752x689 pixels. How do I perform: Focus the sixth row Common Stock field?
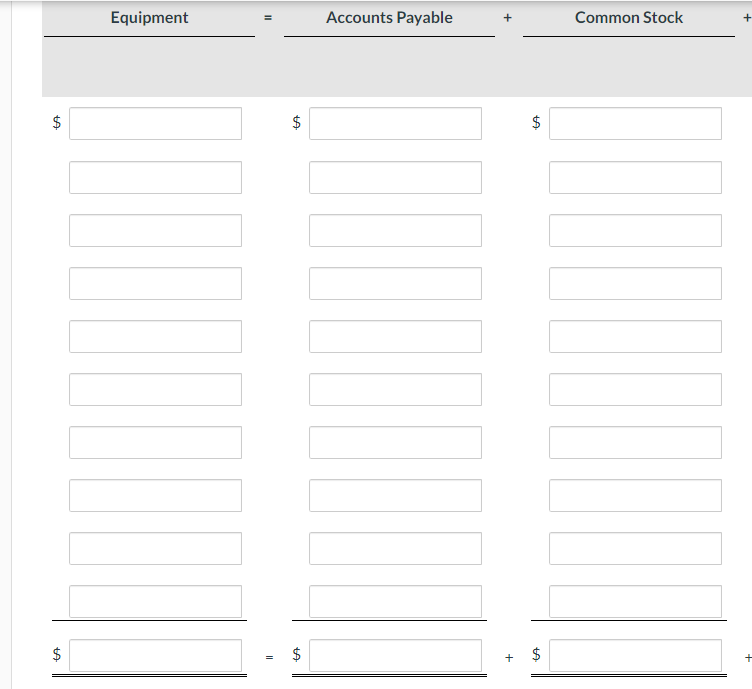(635, 389)
